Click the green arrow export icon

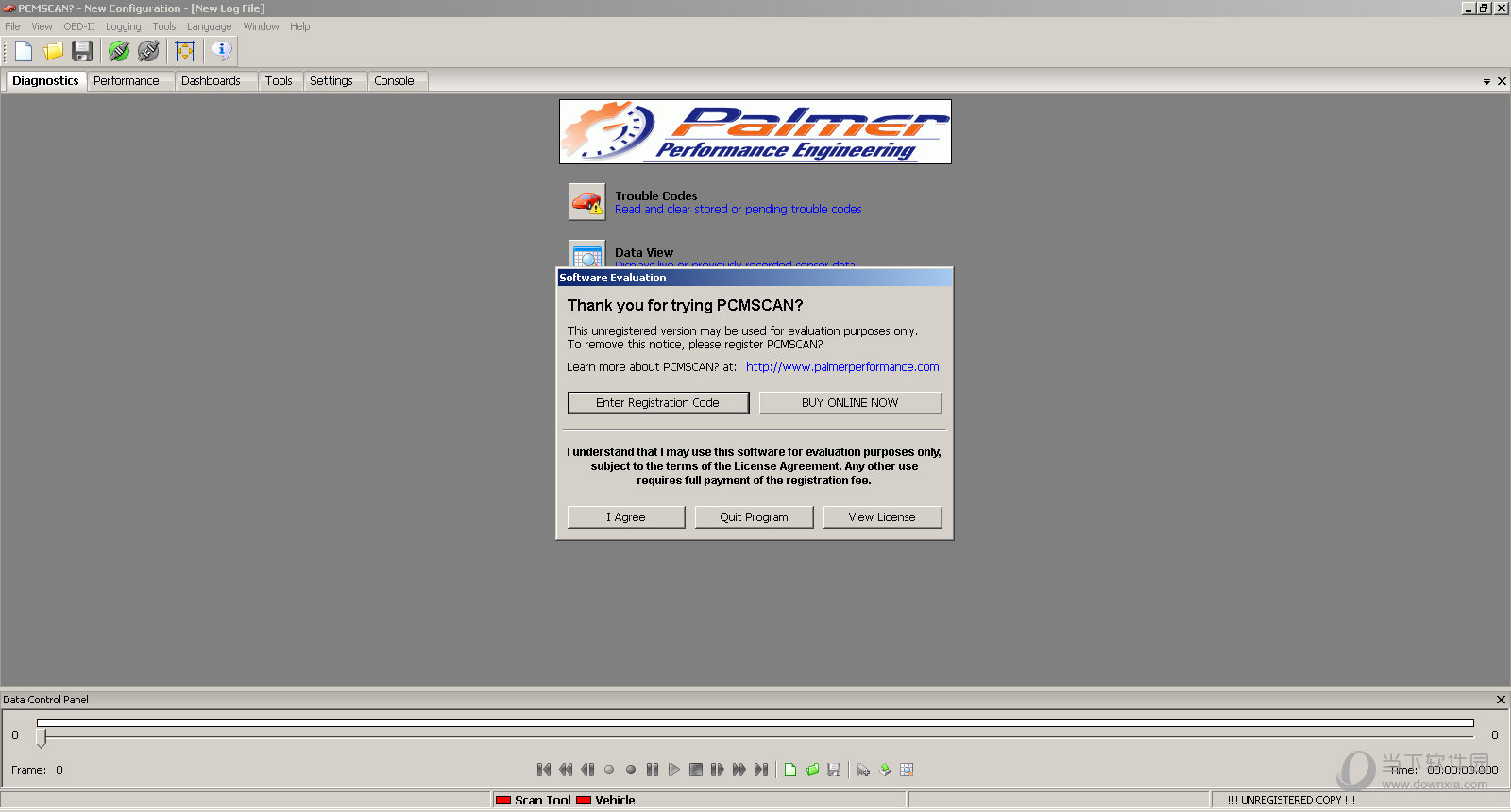[885, 770]
